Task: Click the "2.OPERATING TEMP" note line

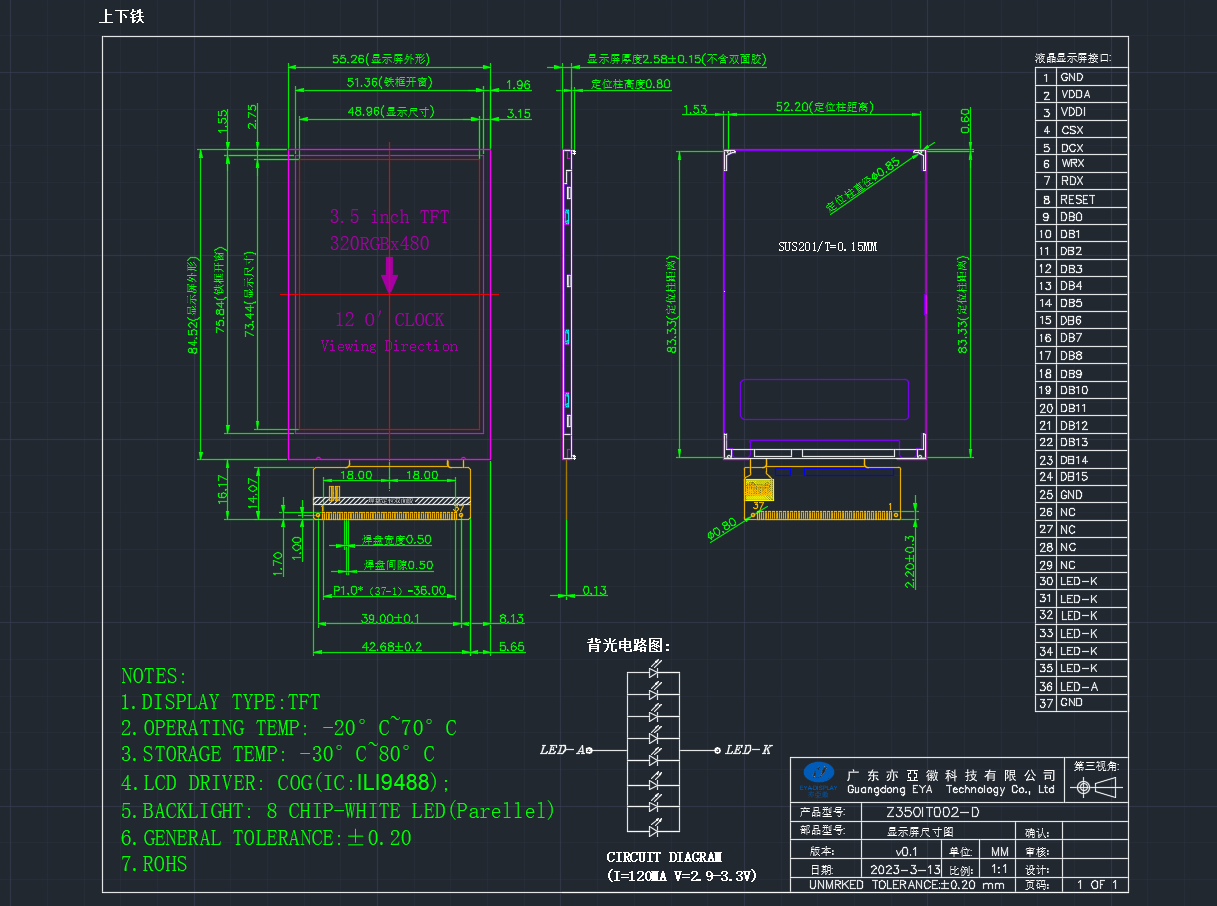Action: pos(289,728)
